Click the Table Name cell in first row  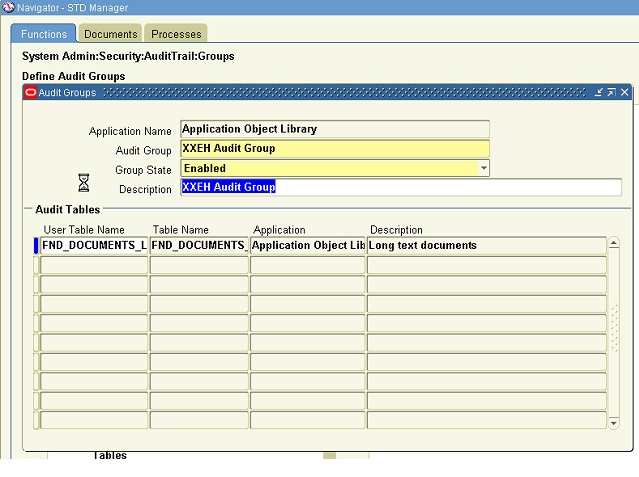198,245
